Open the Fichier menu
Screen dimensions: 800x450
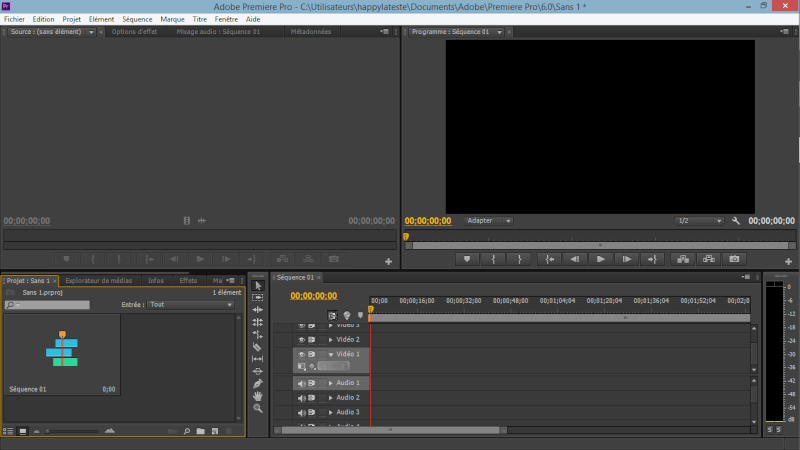point(14,19)
